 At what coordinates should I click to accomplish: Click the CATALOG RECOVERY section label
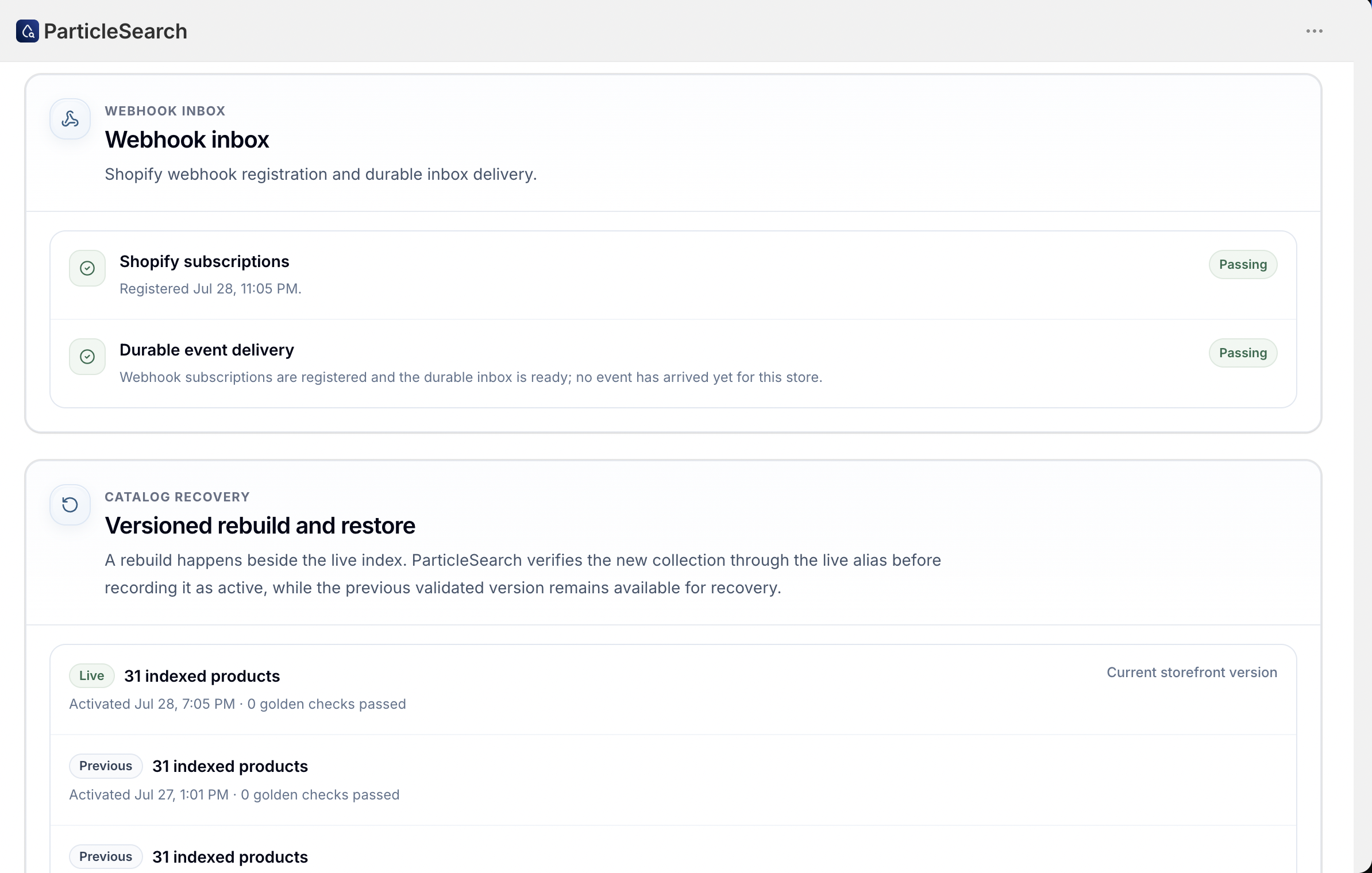tap(177, 497)
